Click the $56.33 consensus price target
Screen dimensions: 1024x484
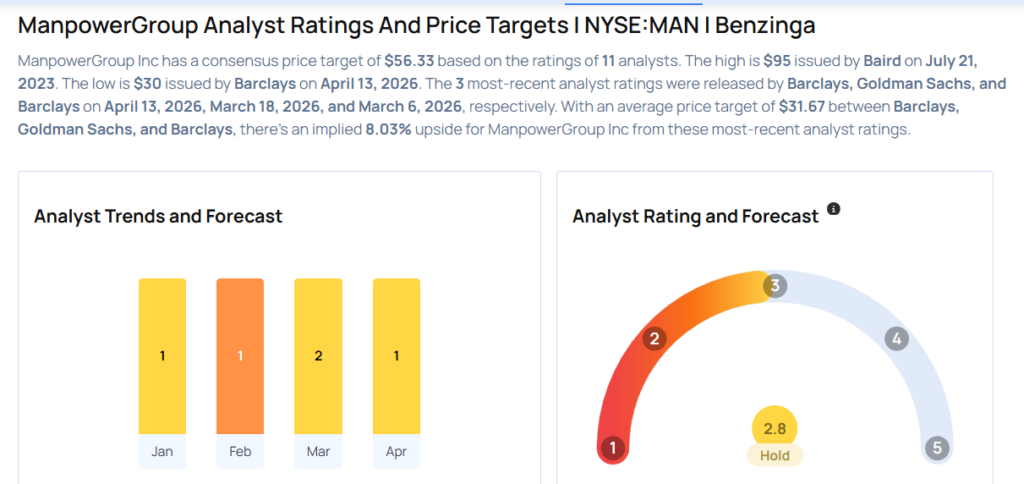pyautogui.click(x=409, y=61)
